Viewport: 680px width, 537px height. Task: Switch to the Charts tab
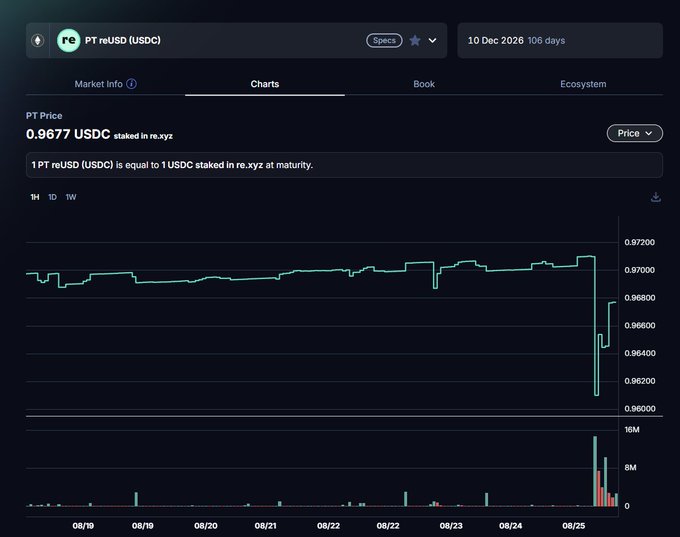[265, 84]
